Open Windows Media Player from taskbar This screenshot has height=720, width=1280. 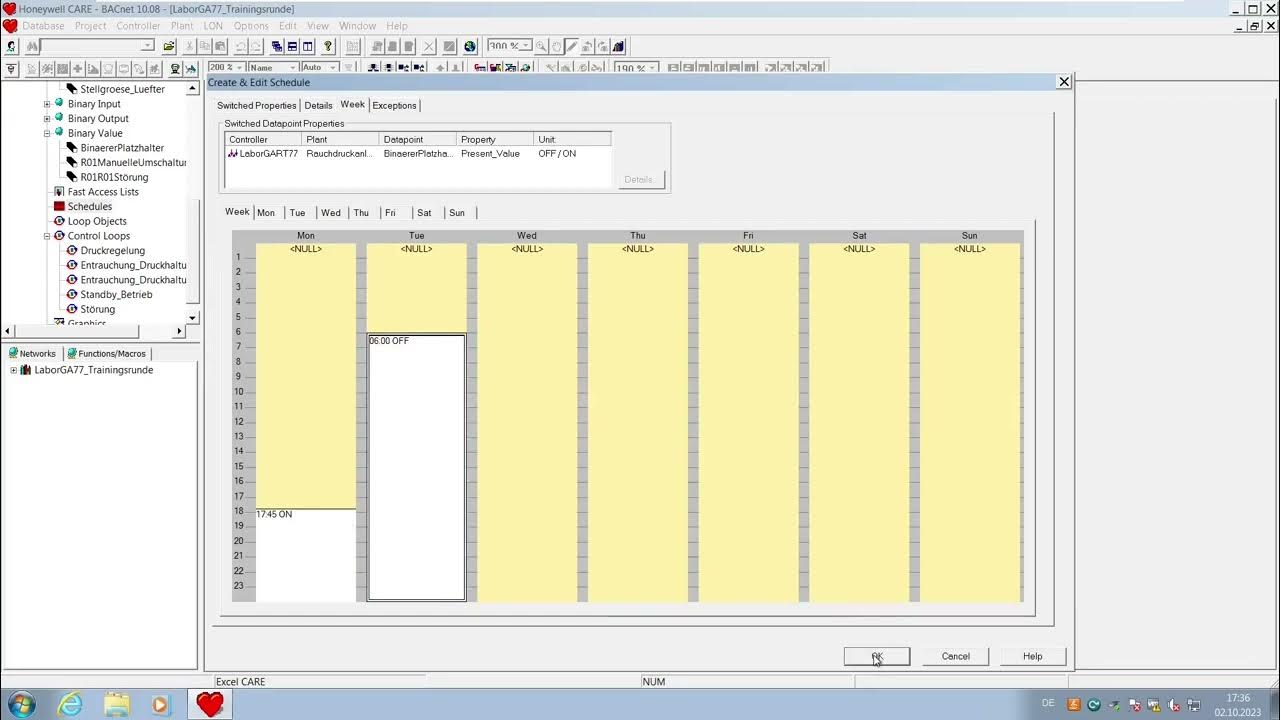tap(161, 704)
